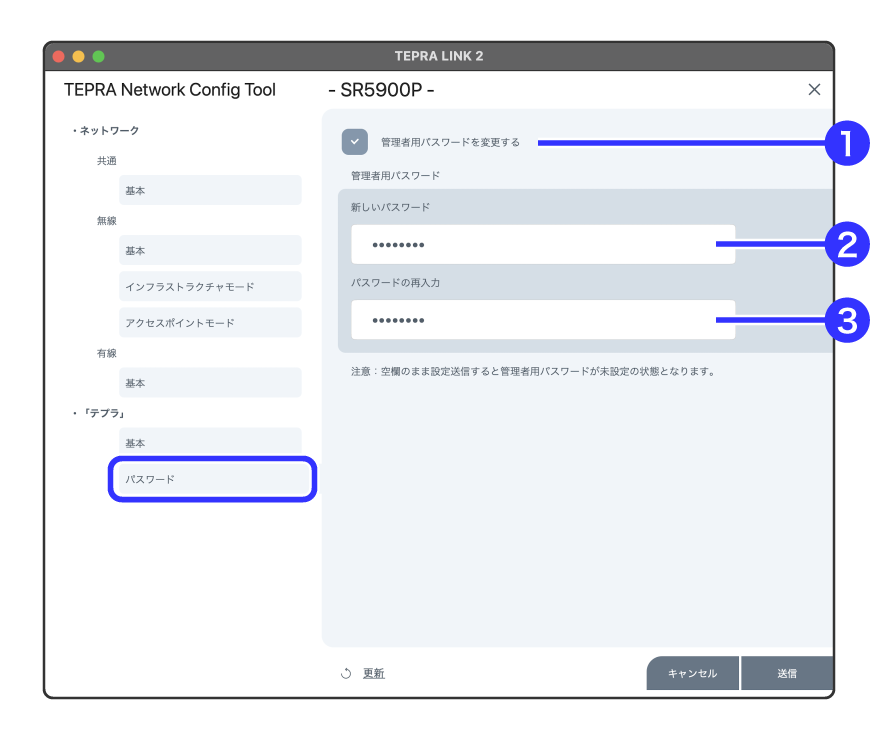Open 基本 under the 共通 section
880x742 pixels.
209,190
